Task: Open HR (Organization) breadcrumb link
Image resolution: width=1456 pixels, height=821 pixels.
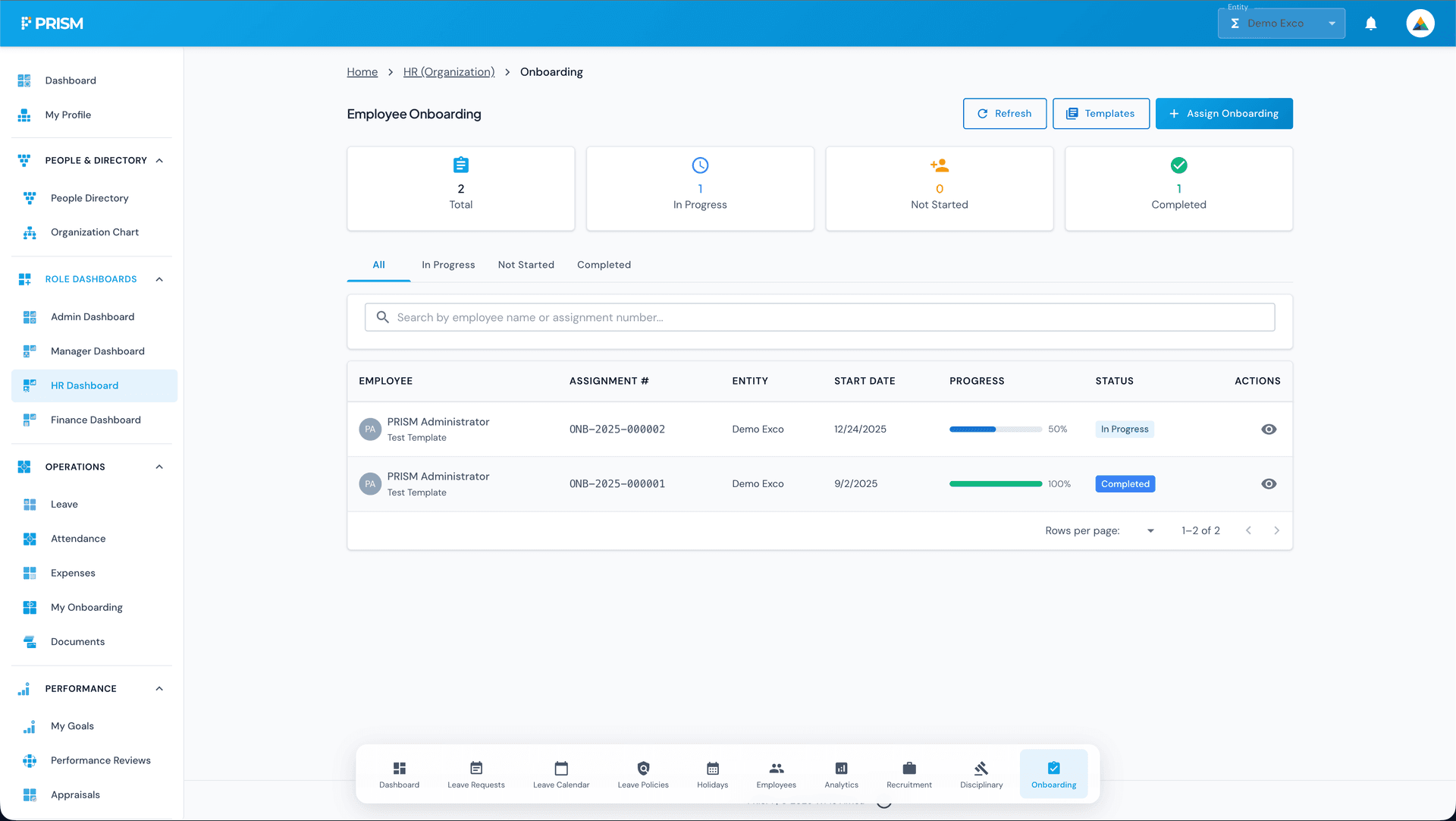Action: point(449,71)
